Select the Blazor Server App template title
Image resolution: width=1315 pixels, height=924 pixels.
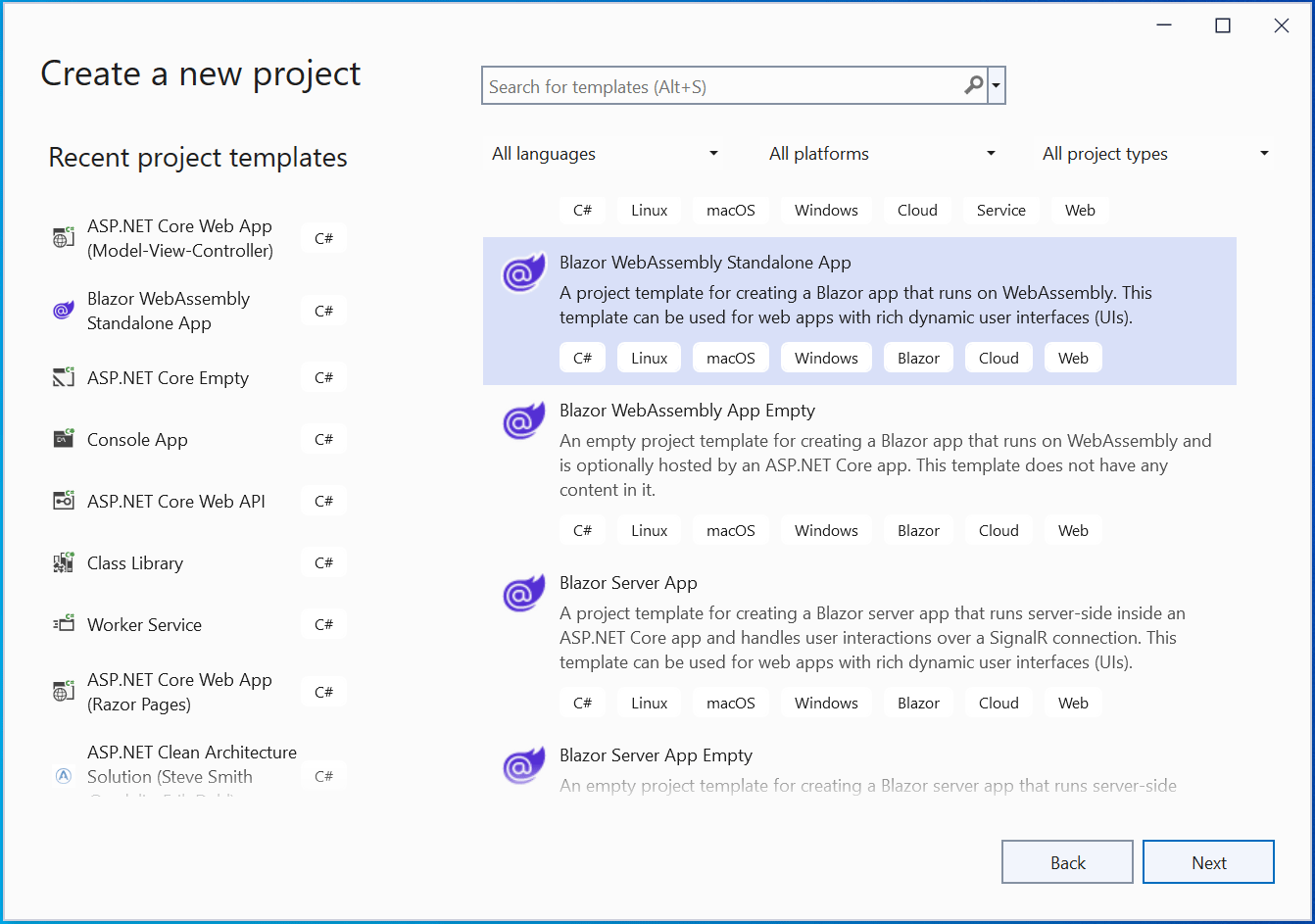point(628,583)
